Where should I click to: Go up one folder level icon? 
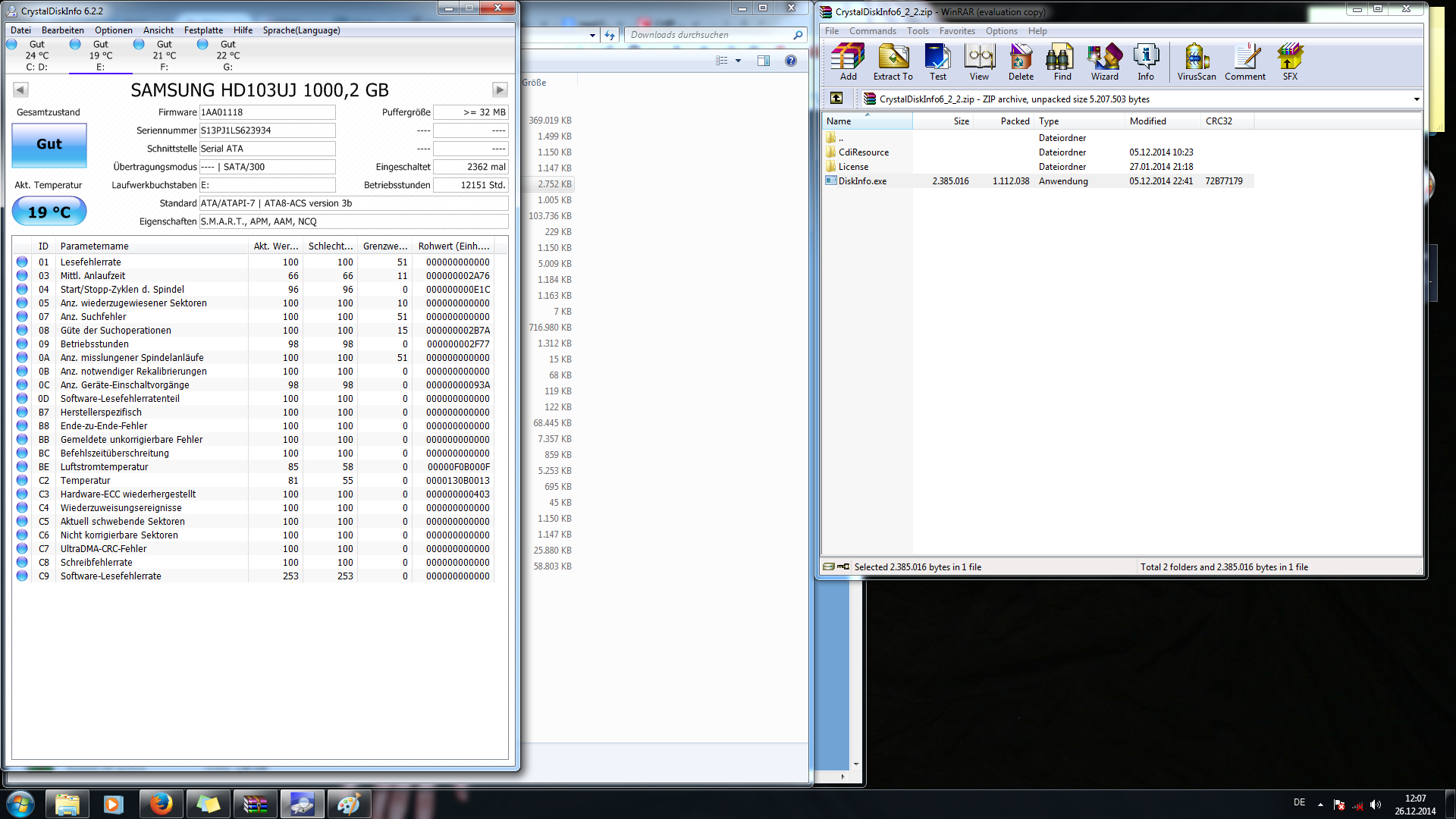(x=836, y=98)
